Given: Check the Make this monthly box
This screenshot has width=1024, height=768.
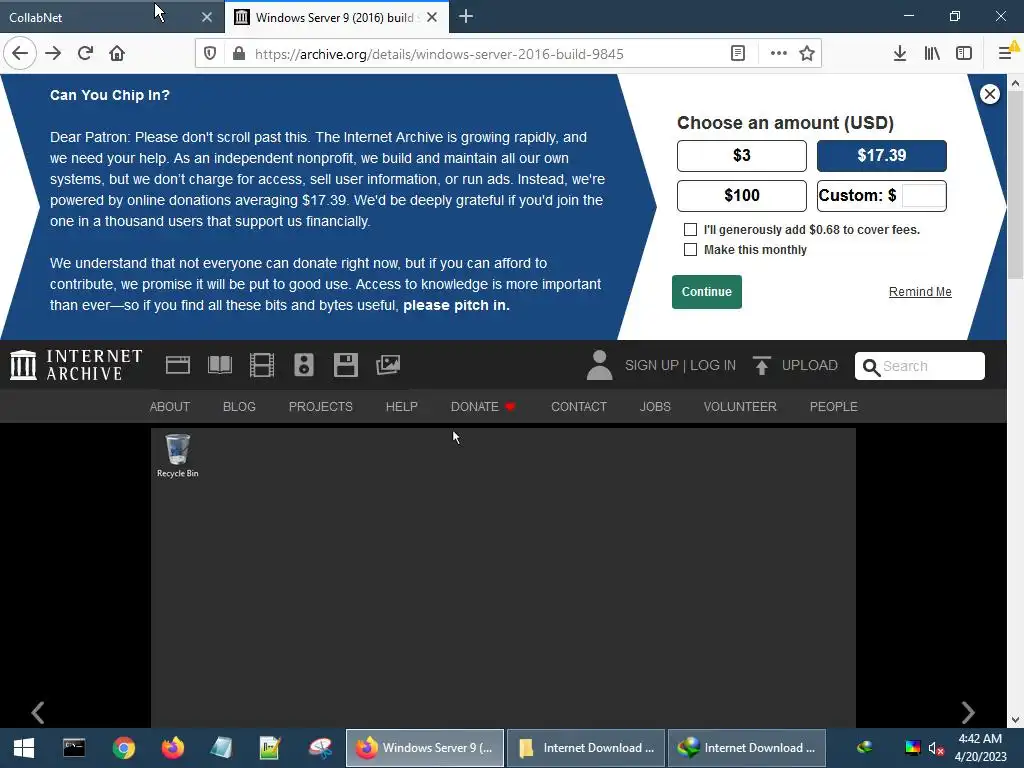Looking at the screenshot, I should 690,249.
